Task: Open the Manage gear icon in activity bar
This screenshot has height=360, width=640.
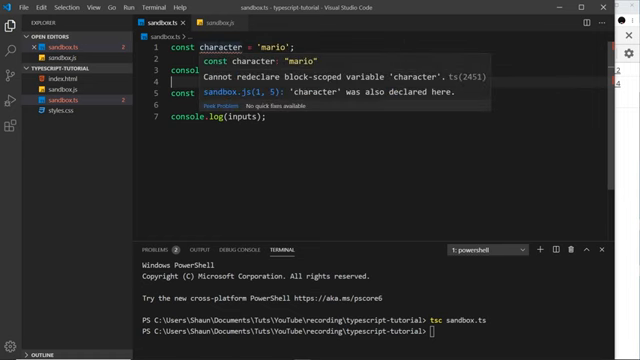Action: [10, 347]
